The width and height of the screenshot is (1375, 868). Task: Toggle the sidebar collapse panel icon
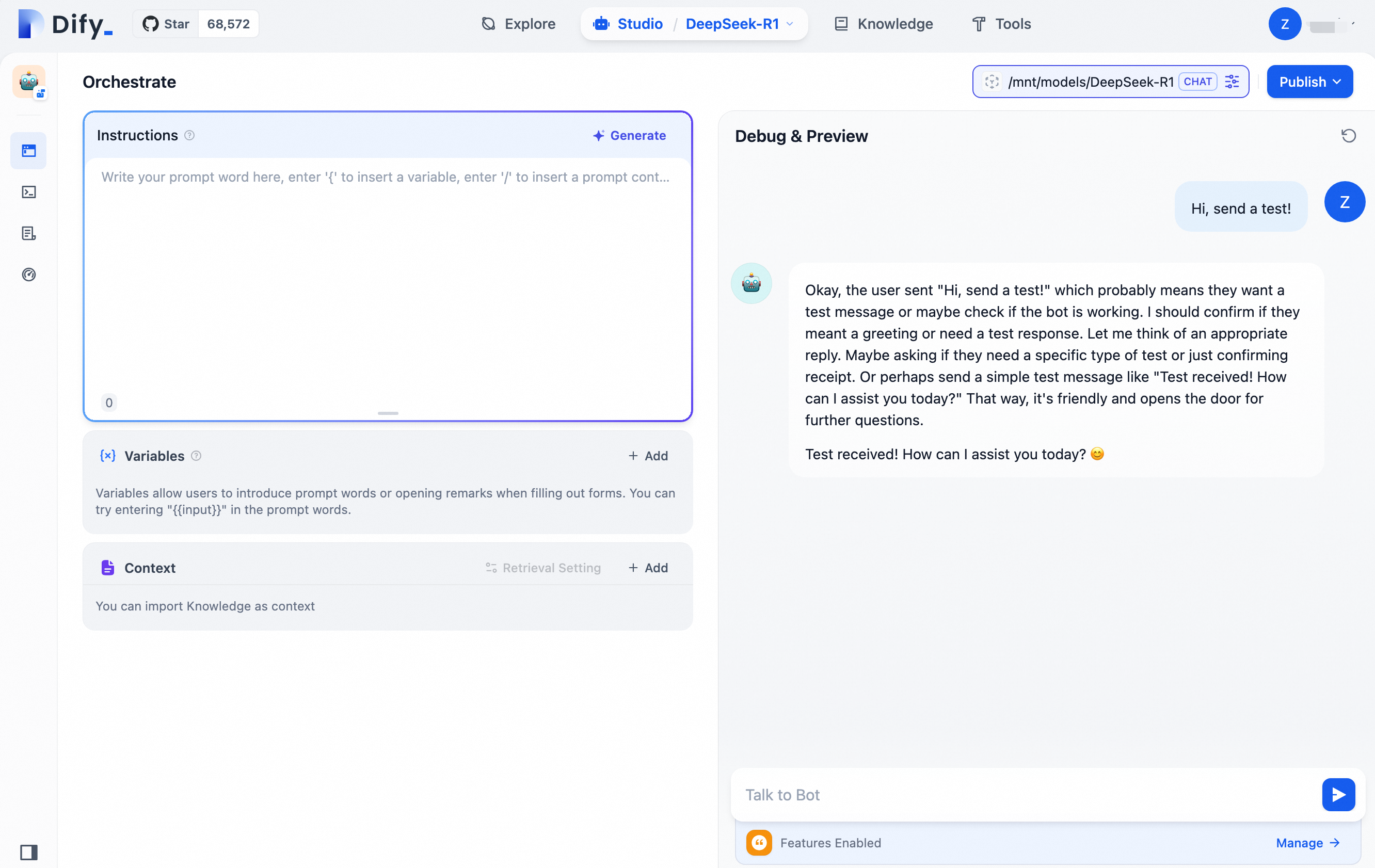coord(28,852)
